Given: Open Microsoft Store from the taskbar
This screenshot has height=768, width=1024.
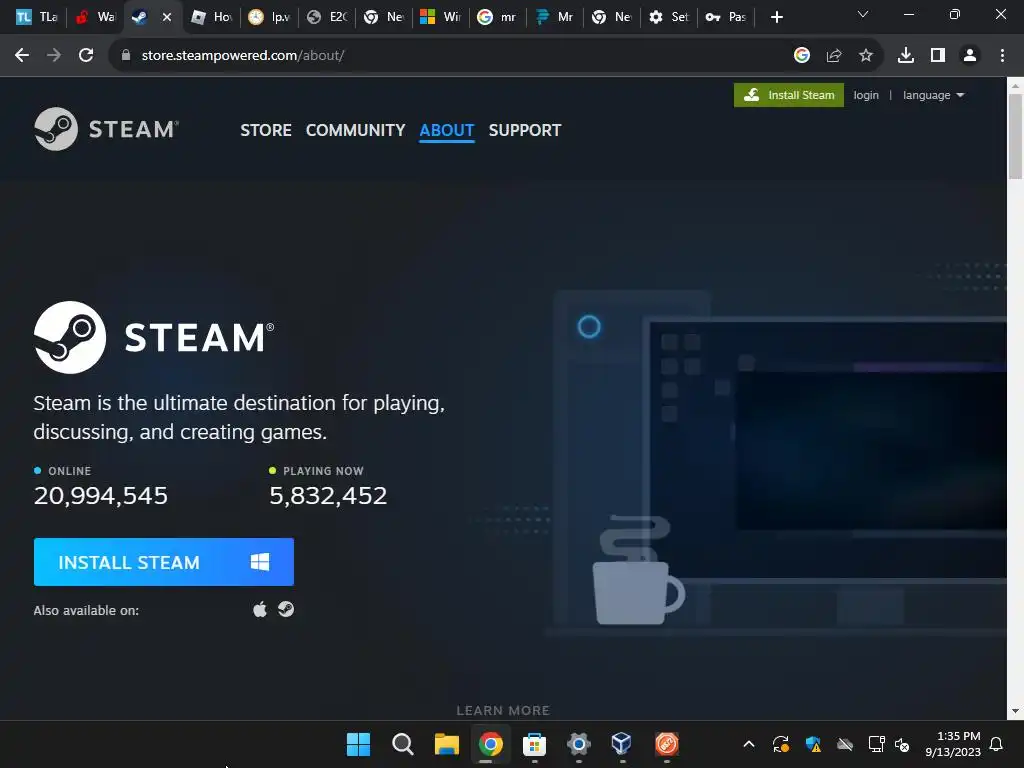Looking at the screenshot, I should tap(534, 744).
